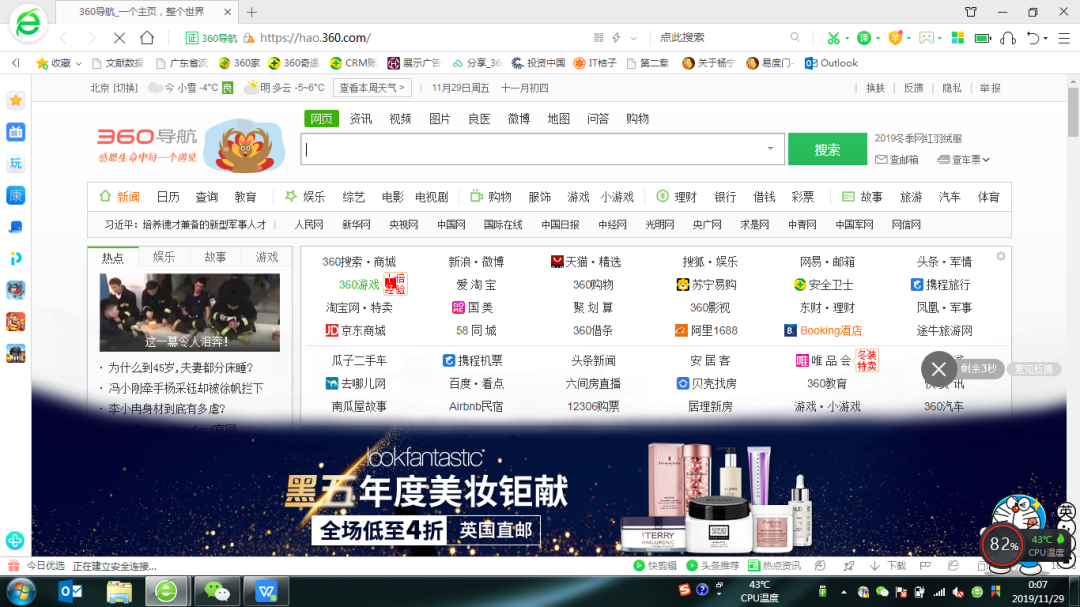Collapse the sidebar arrow
Image resolution: width=1080 pixels, height=607 pixels.
click(15, 63)
